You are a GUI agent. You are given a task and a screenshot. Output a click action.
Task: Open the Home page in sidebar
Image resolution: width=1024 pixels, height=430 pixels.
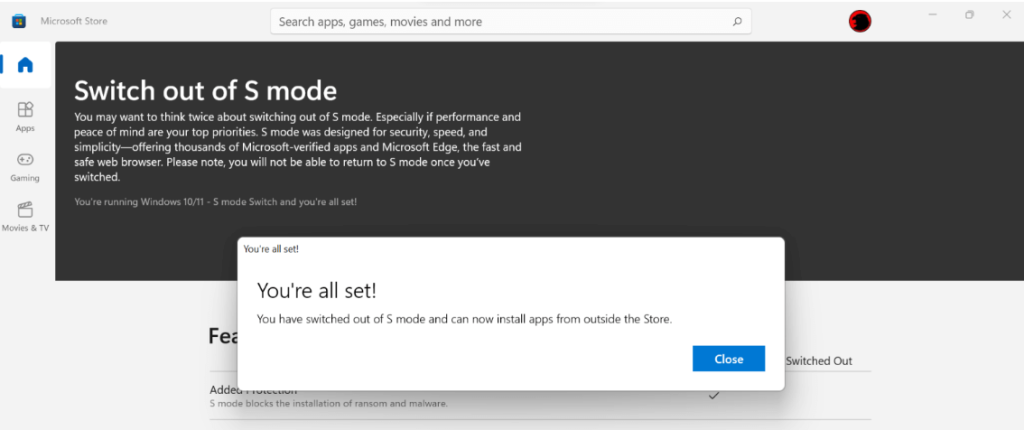[x=25, y=65]
